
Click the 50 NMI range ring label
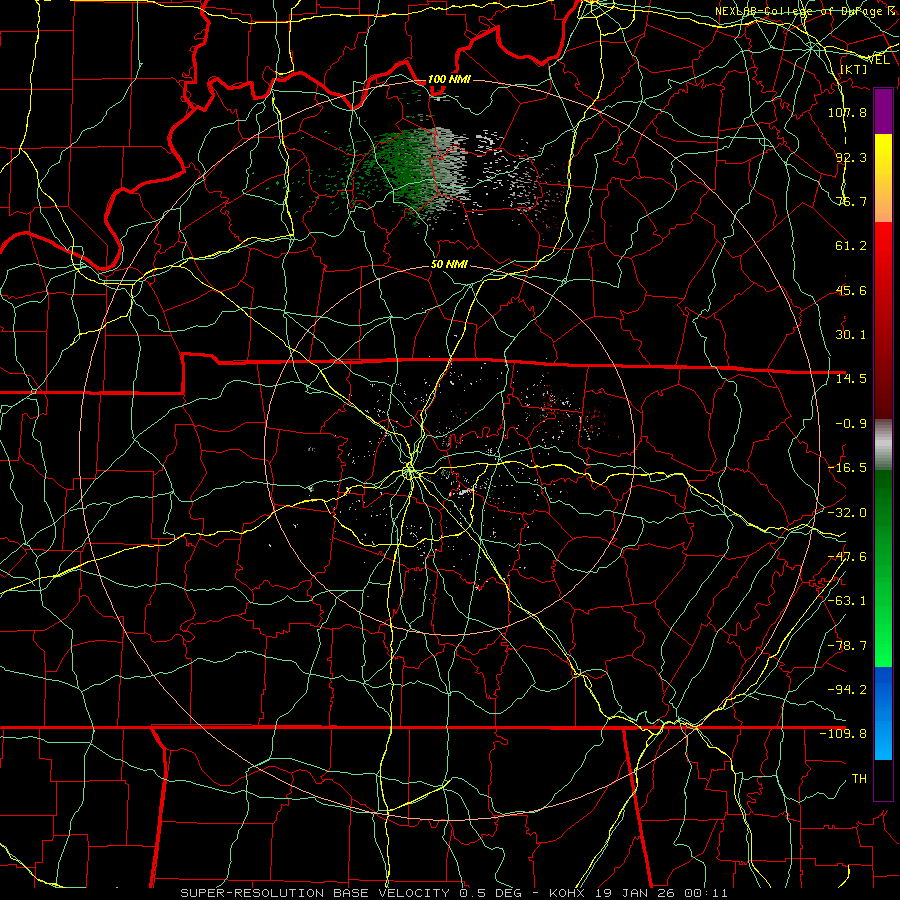point(449,265)
